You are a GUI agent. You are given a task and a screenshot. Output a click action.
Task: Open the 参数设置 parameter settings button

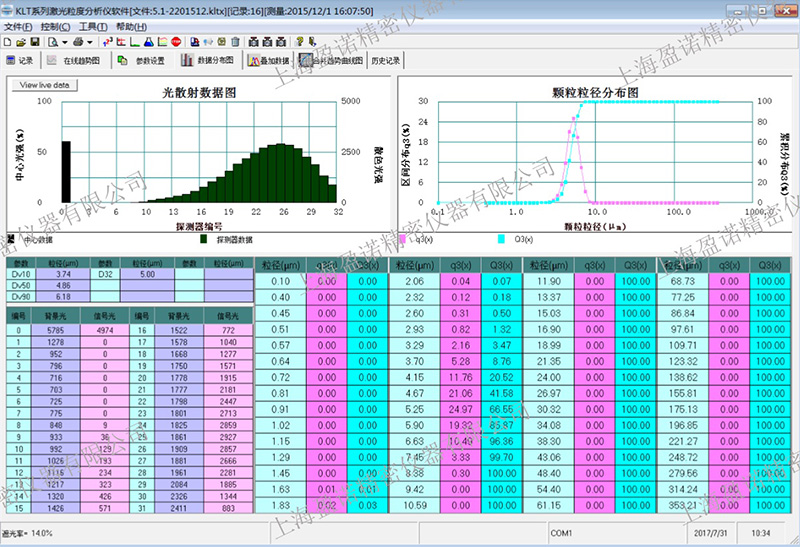[142, 61]
